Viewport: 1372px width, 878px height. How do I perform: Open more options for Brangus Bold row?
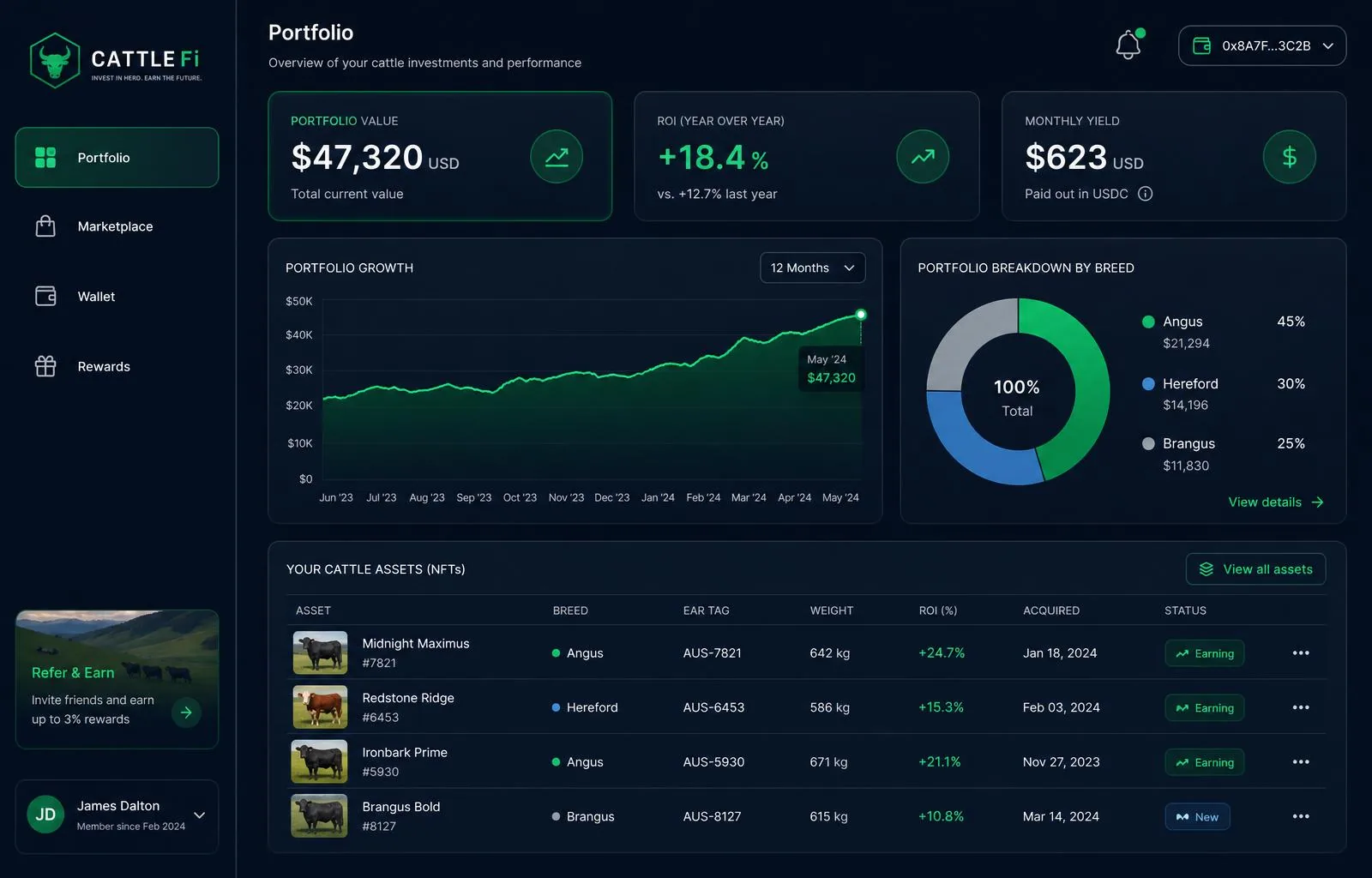[1301, 816]
